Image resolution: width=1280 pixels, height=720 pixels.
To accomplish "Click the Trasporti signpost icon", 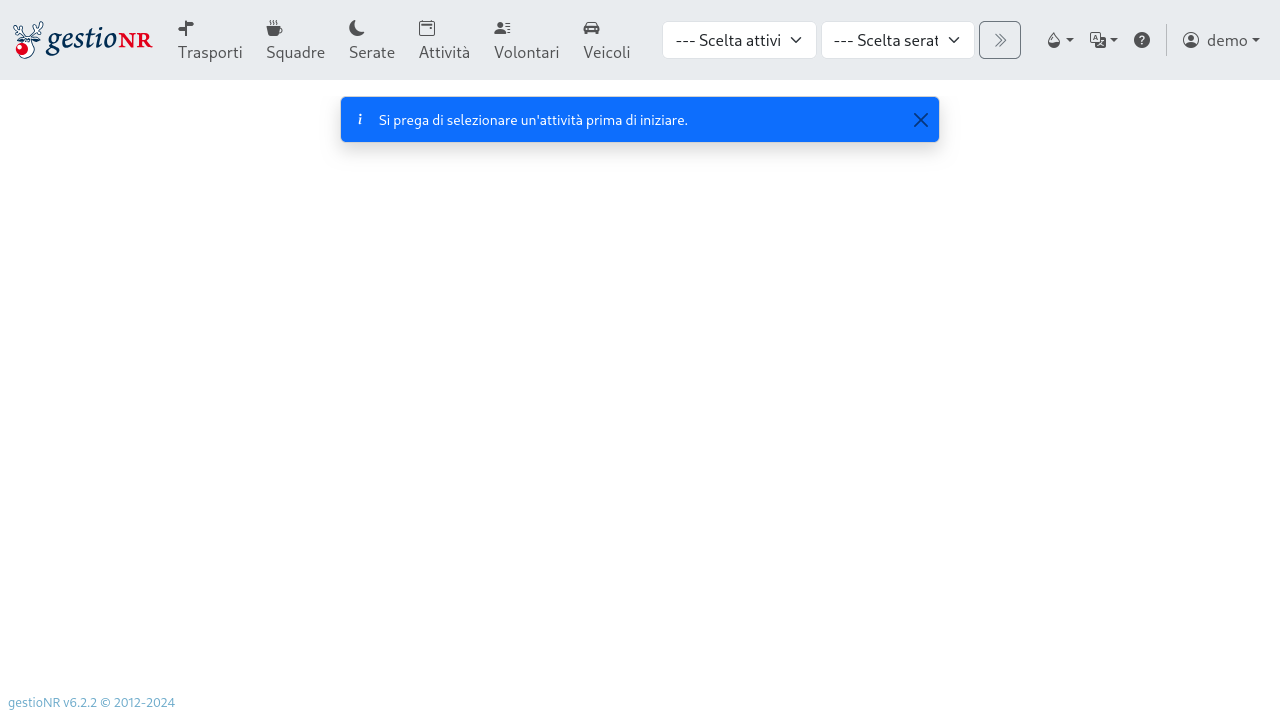I will 186,28.
